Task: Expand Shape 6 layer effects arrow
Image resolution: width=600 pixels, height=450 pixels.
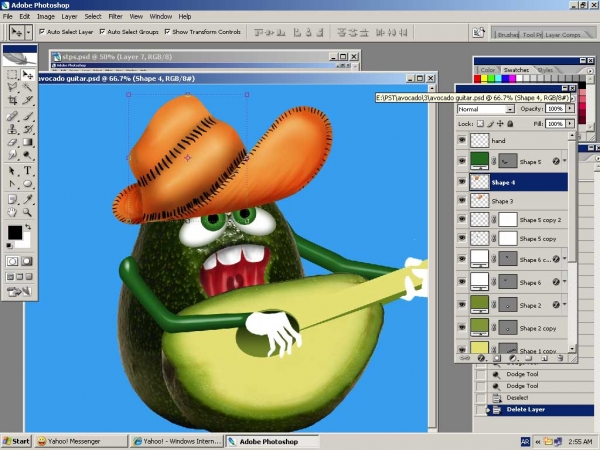Action: (x=564, y=282)
